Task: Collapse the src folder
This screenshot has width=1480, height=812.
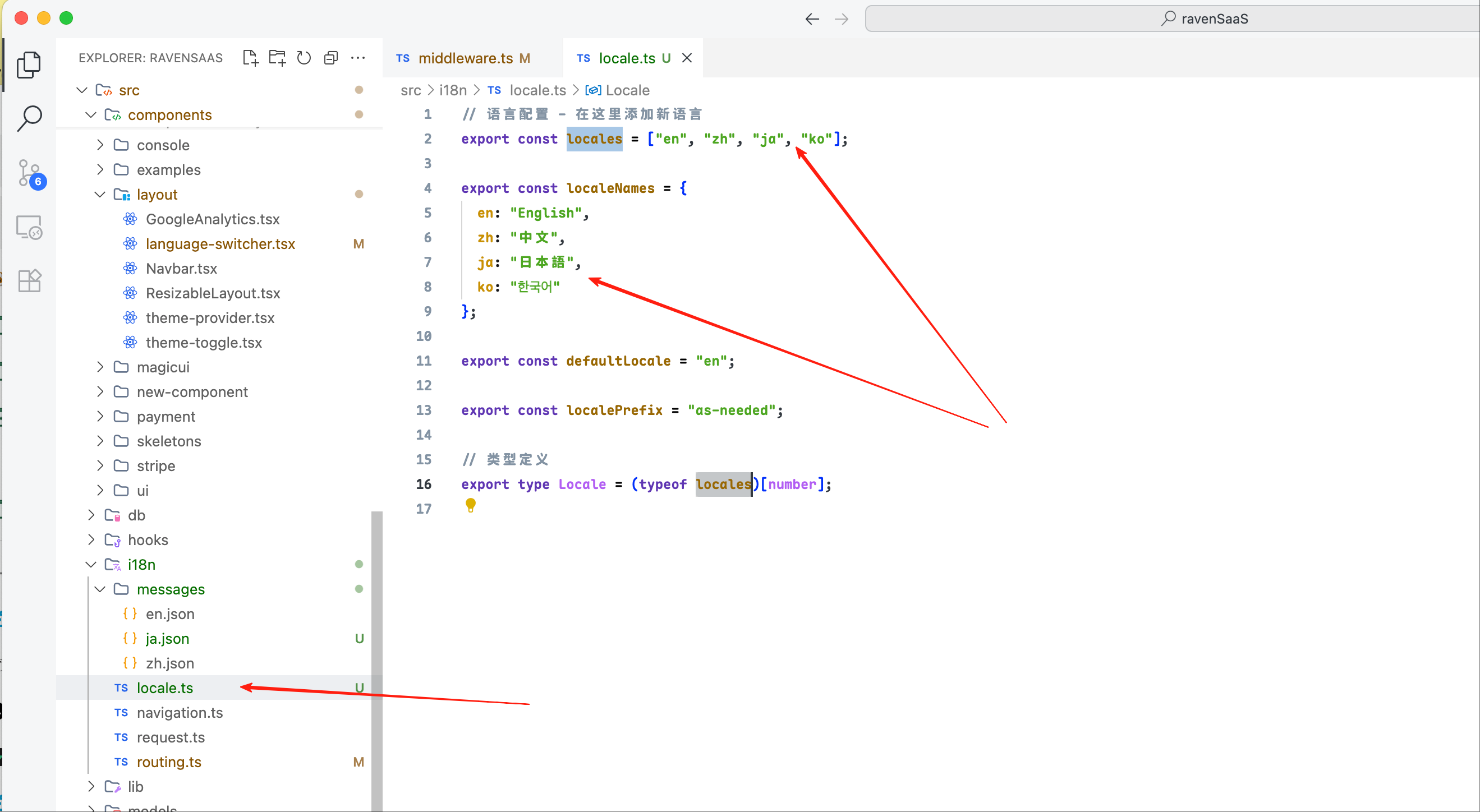Action: (x=82, y=90)
